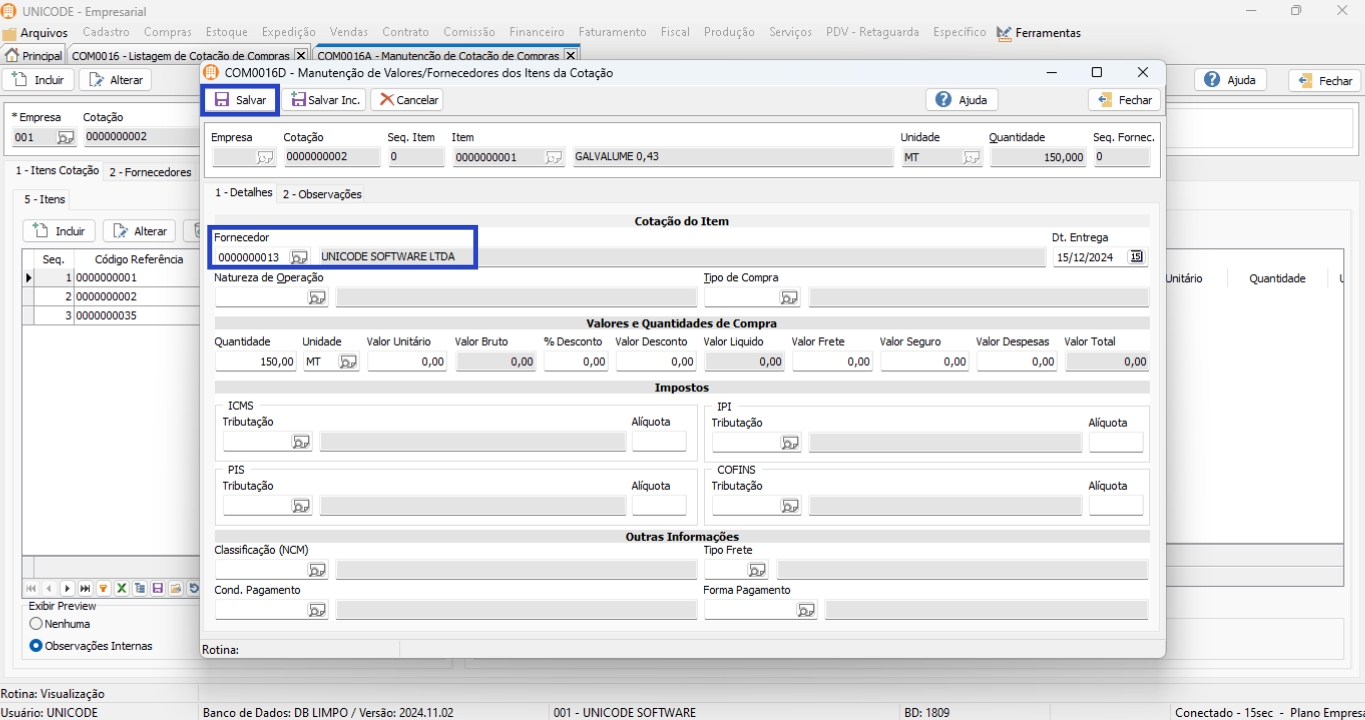Open the Tipo de Compra lookup icon
Screen dimensions: 1365x720
[790, 298]
